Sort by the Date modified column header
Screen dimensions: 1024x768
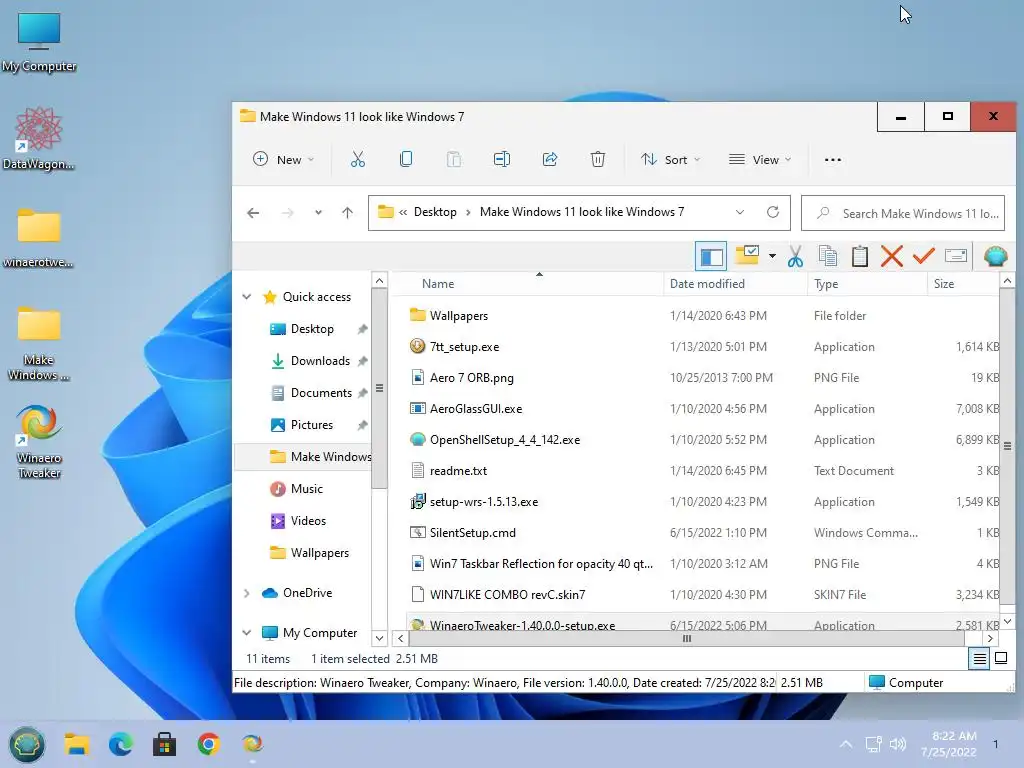coord(707,284)
